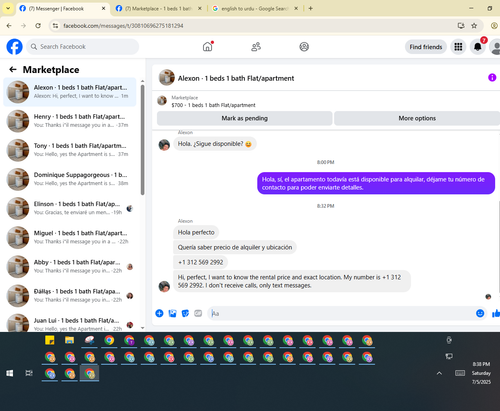Open Tony chat in list
500x411 pixels.
(70, 150)
